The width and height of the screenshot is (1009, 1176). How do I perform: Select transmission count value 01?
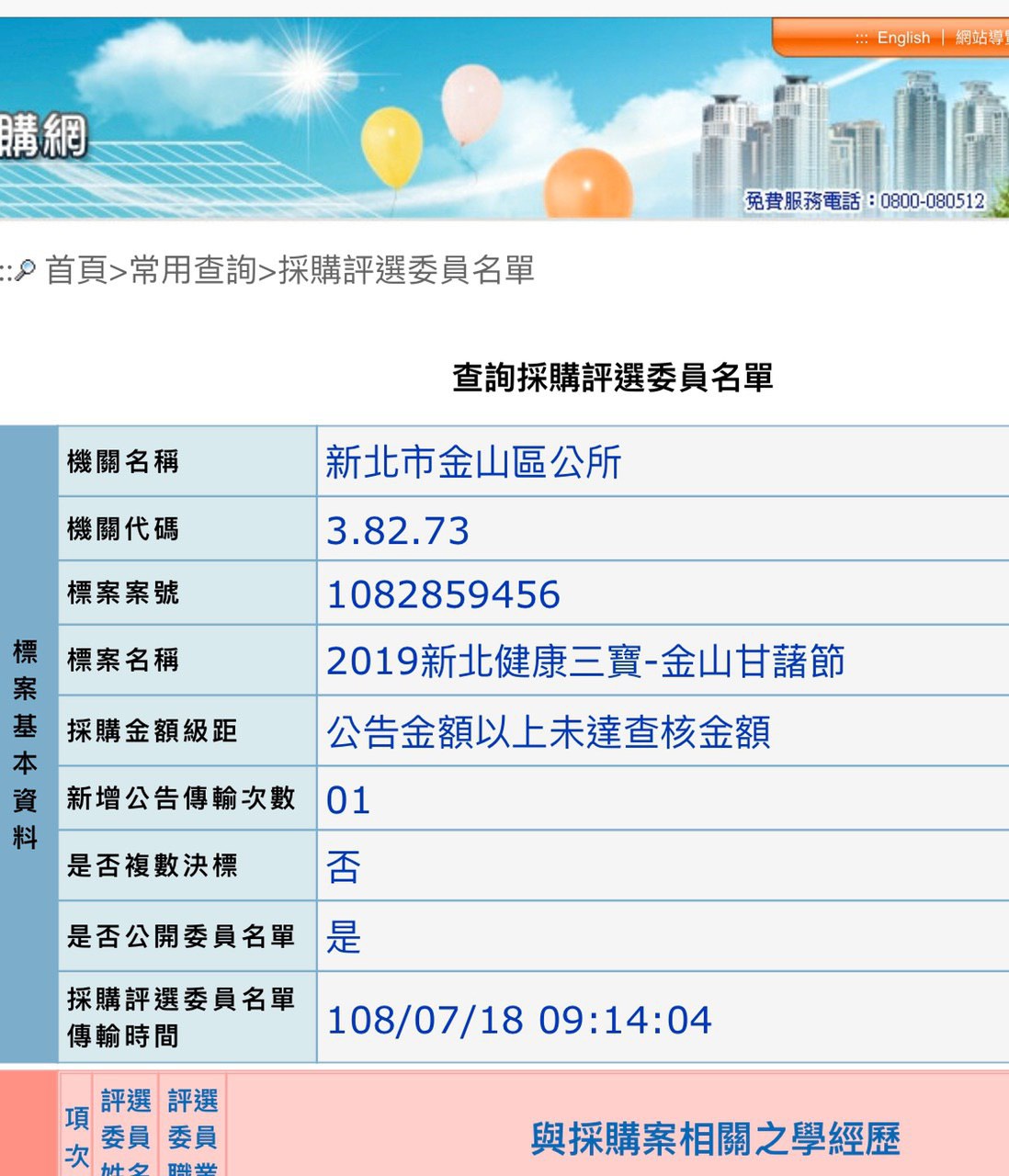point(348,800)
